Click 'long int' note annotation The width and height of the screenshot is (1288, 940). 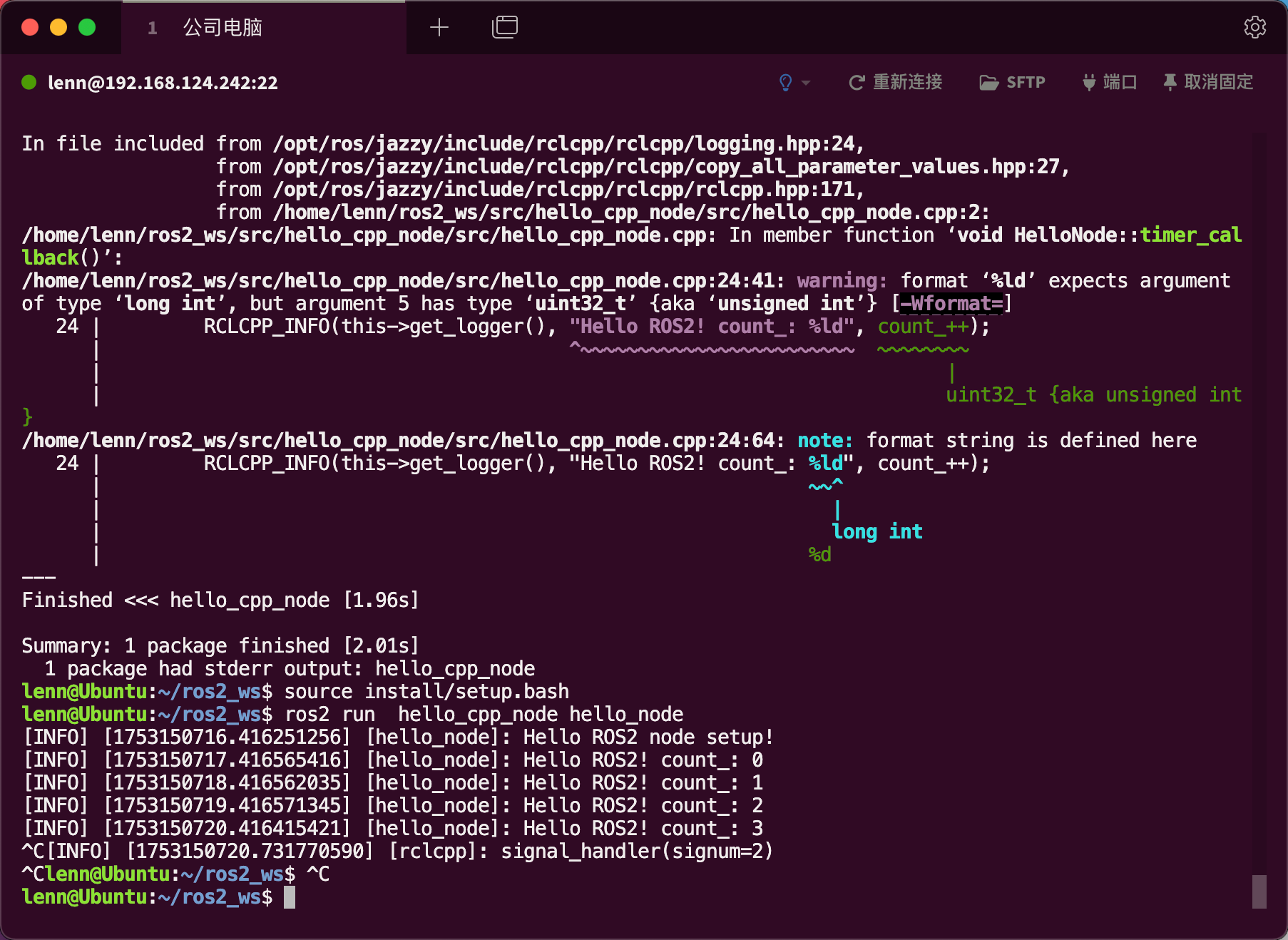[x=877, y=532]
